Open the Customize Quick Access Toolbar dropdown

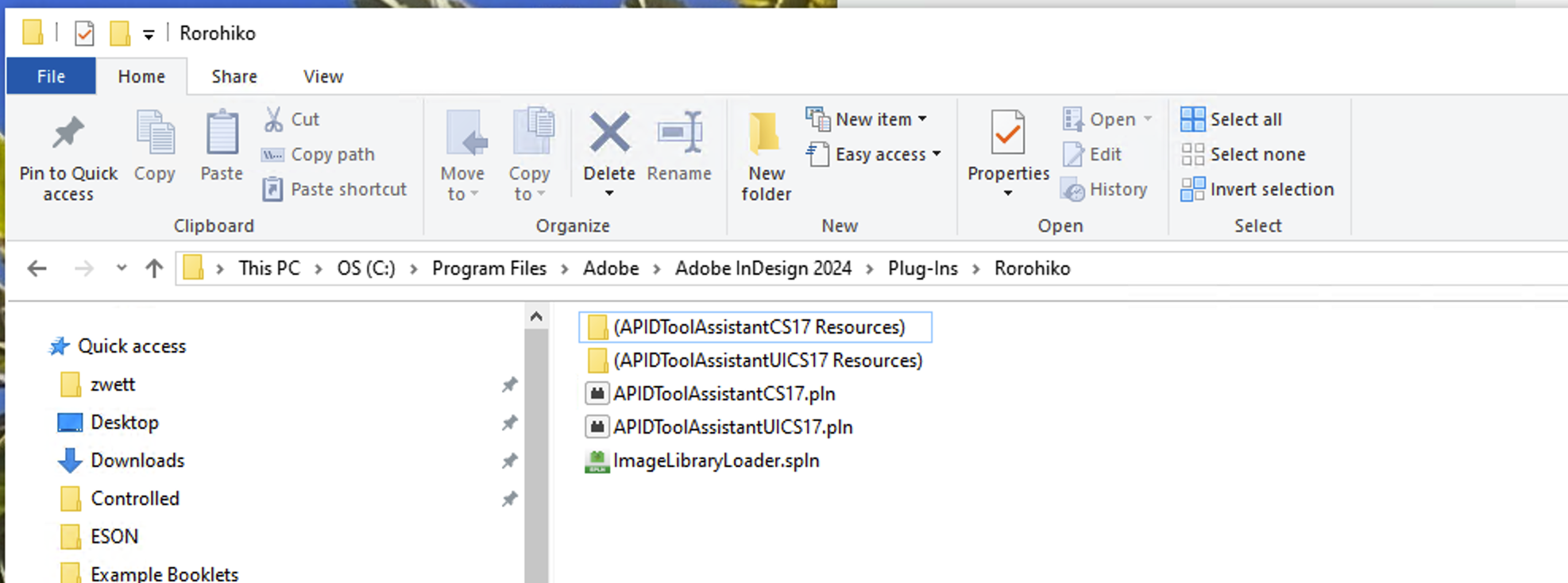click(x=149, y=34)
